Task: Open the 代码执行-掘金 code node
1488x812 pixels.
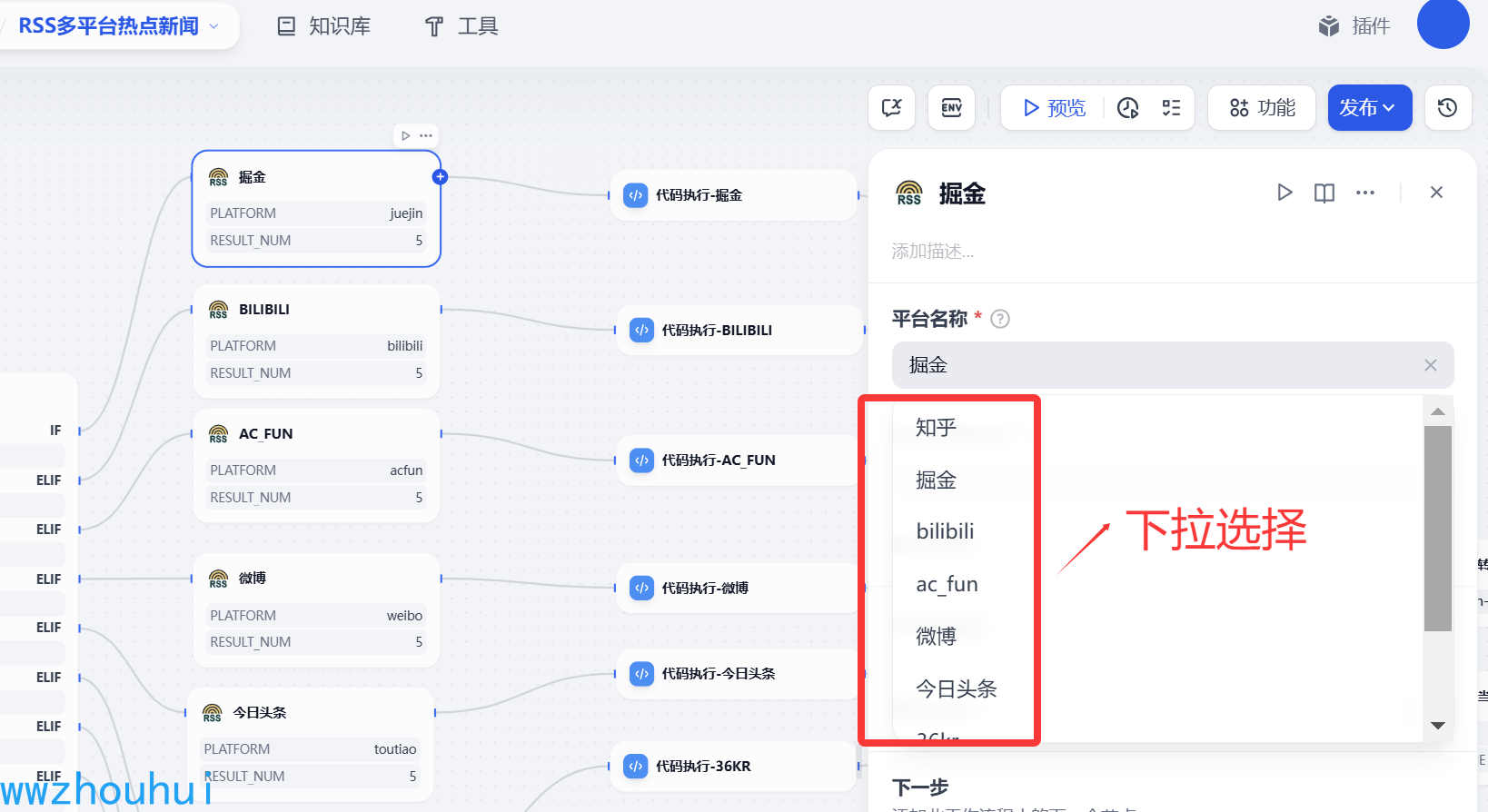Action: pyautogui.click(x=734, y=195)
